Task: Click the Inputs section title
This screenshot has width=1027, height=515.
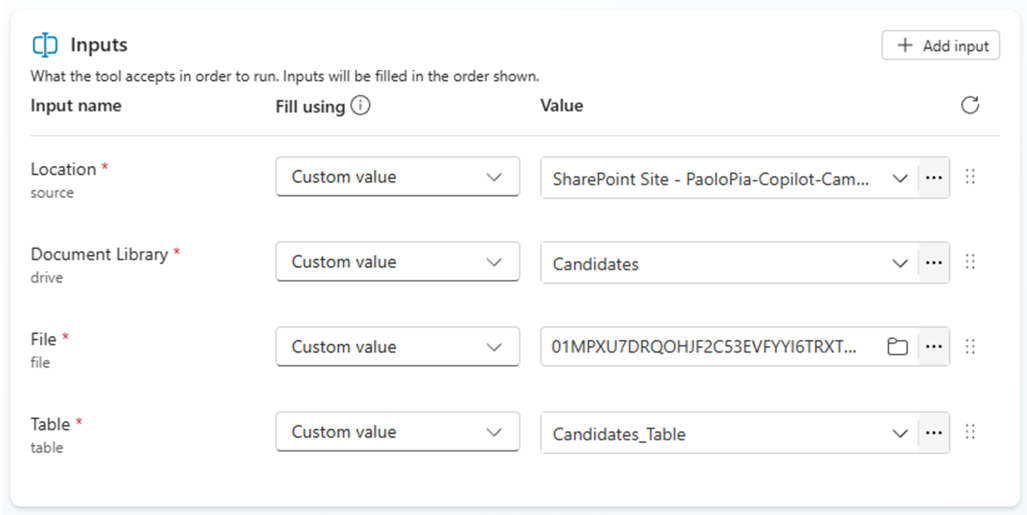Action: [99, 45]
